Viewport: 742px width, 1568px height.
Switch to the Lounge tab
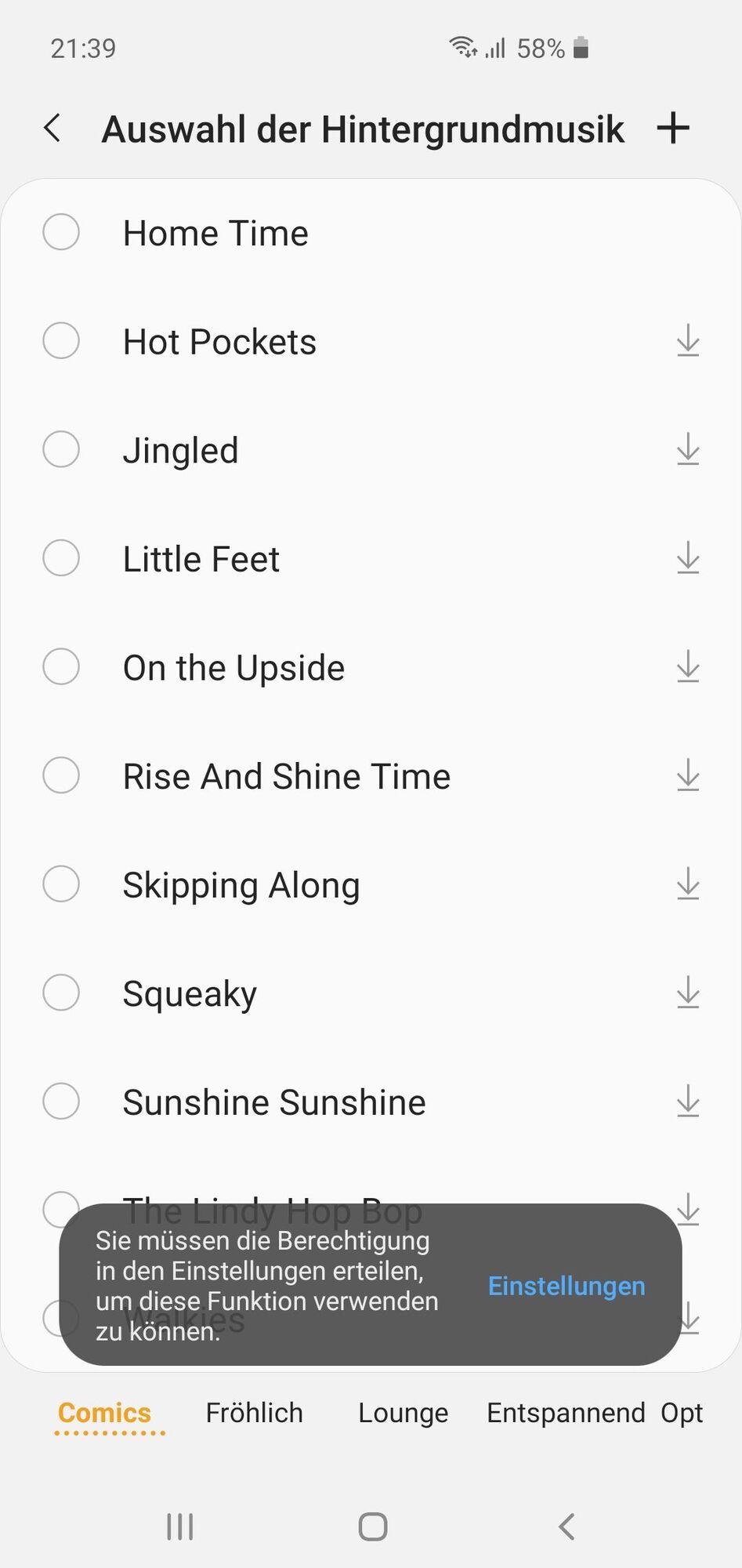click(403, 1413)
